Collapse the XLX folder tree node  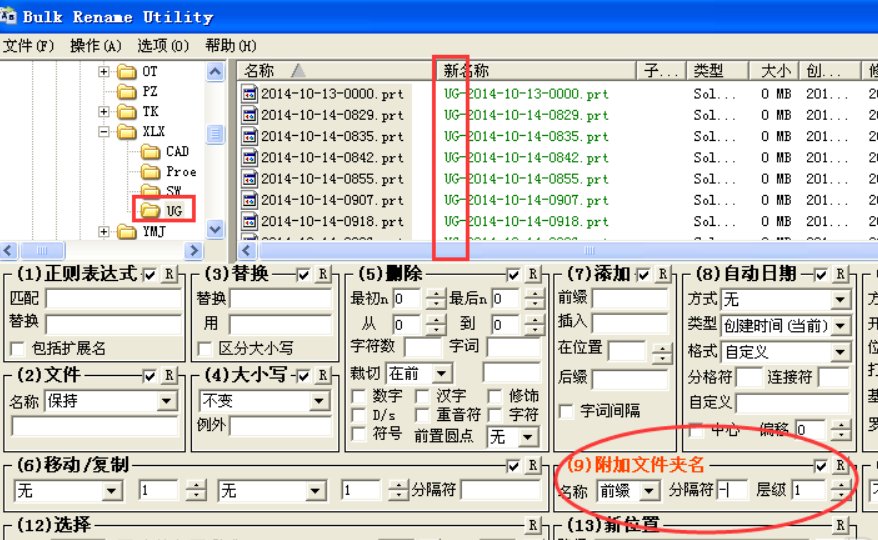[x=104, y=132]
